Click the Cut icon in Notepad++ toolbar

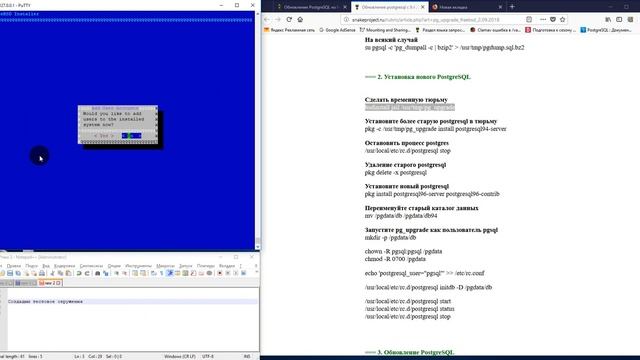click(x=52, y=273)
